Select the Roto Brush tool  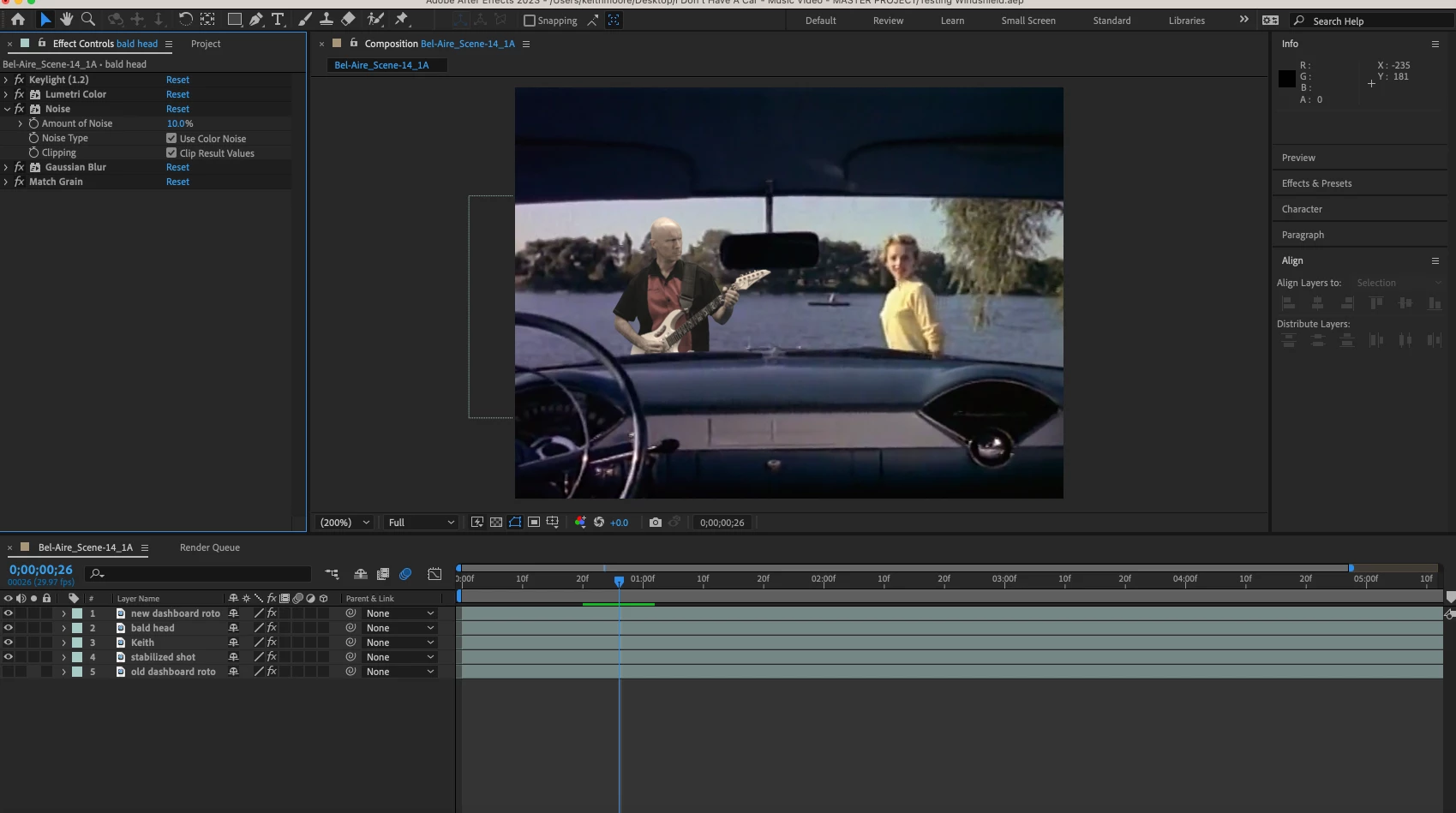tap(375, 19)
